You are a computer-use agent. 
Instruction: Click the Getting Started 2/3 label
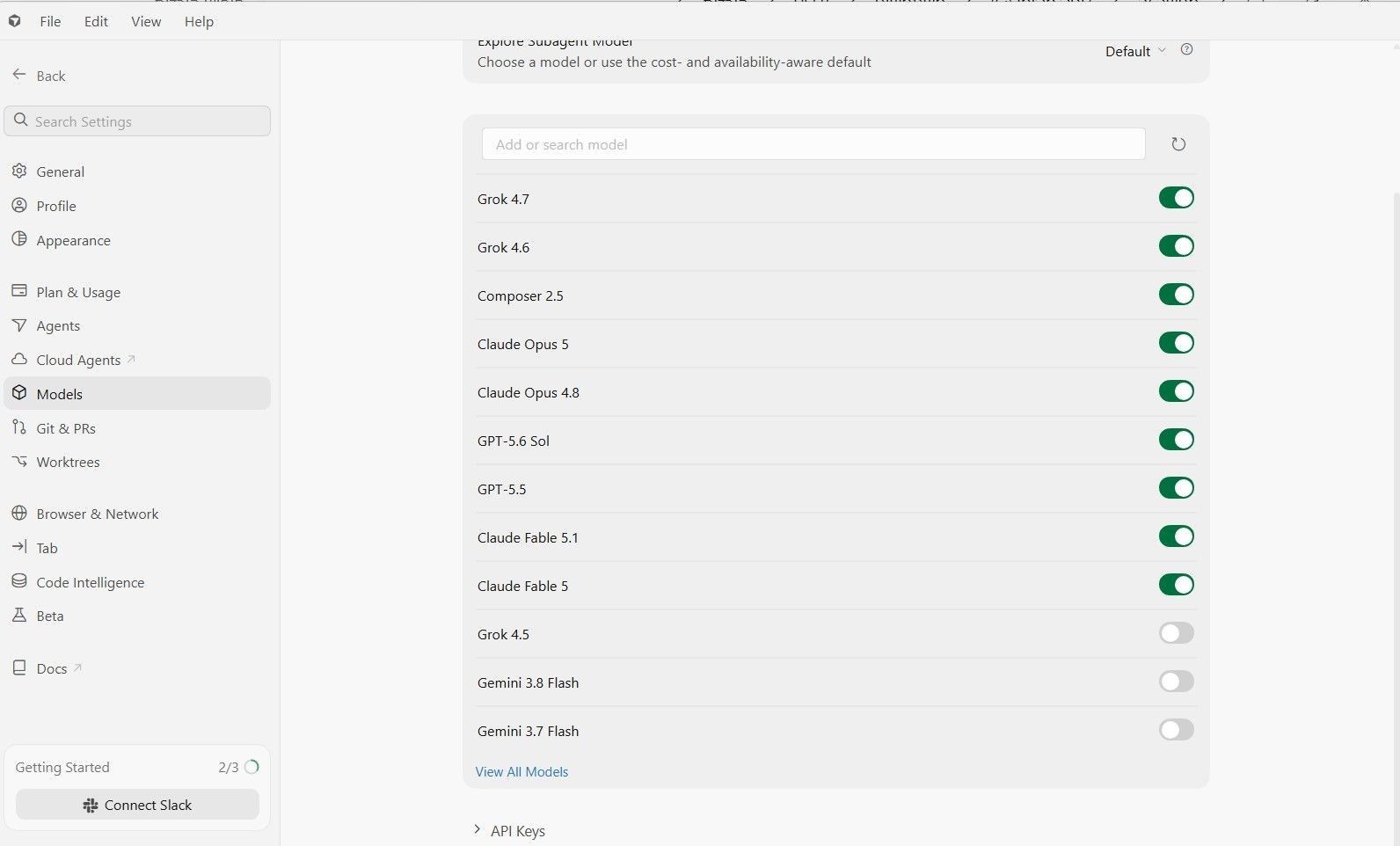point(228,767)
